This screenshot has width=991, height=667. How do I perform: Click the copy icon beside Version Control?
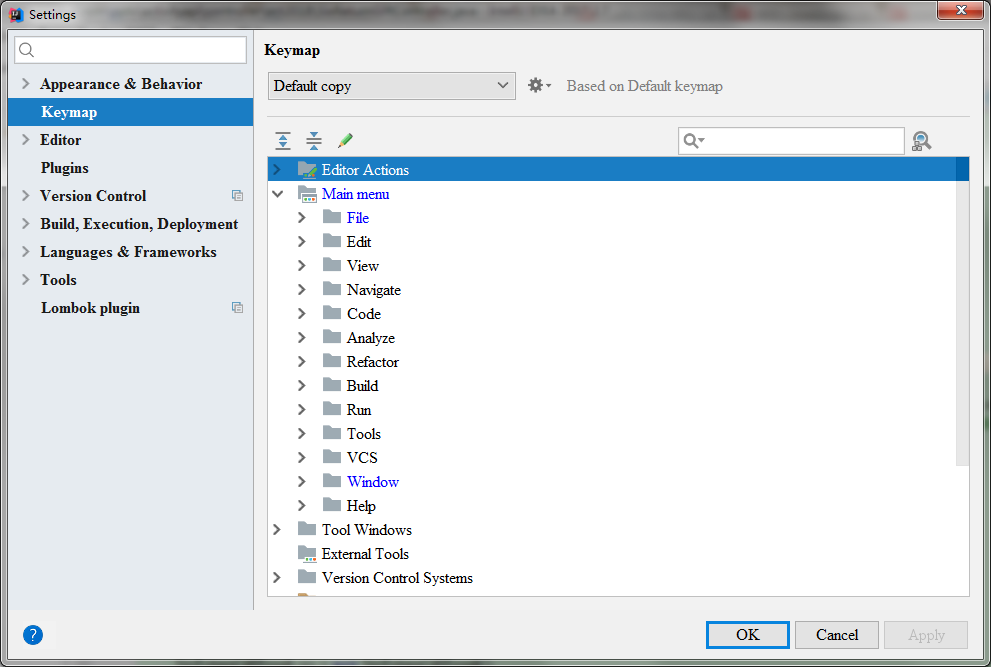click(x=237, y=196)
